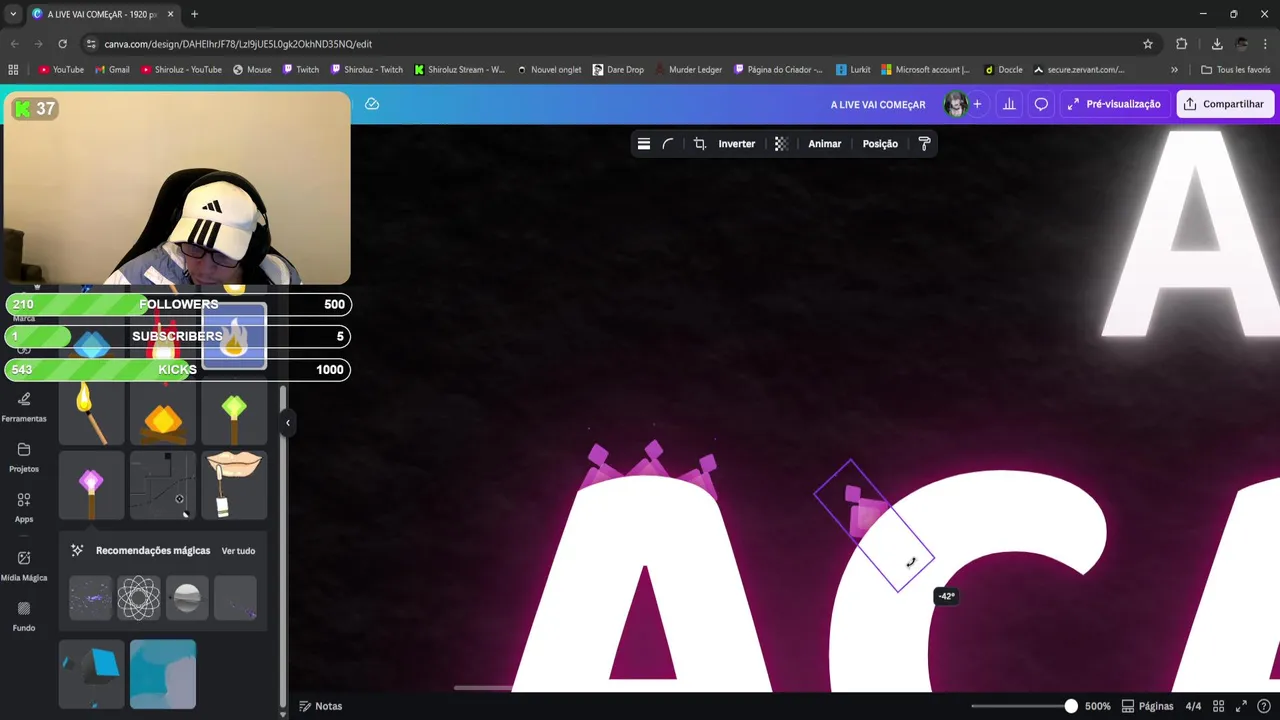The image size is (1280, 720).
Task: Open a new browser tab
Action: pyautogui.click(x=195, y=14)
